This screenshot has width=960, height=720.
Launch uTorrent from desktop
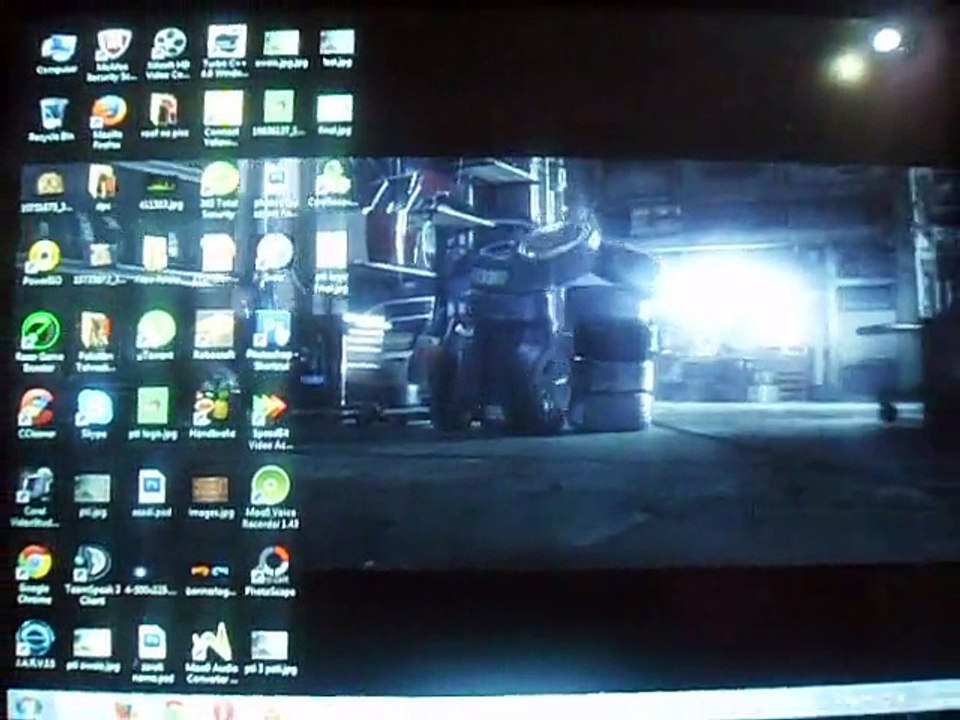tap(156, 334)
